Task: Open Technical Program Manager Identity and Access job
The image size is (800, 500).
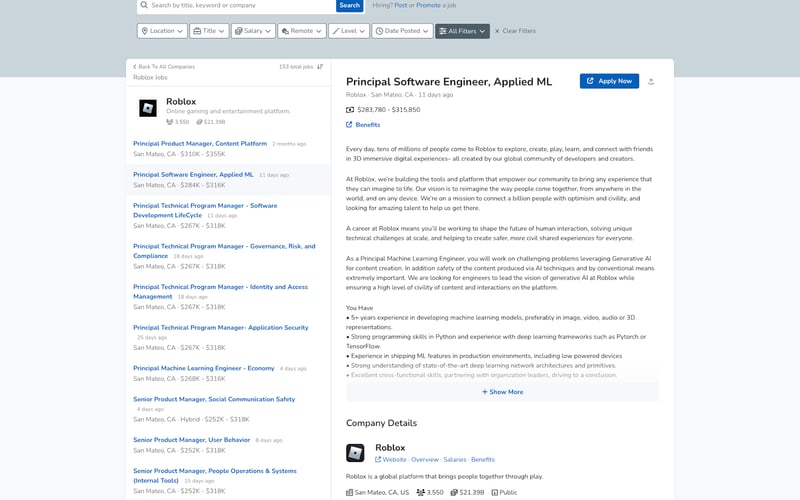Action: point(220,291)
